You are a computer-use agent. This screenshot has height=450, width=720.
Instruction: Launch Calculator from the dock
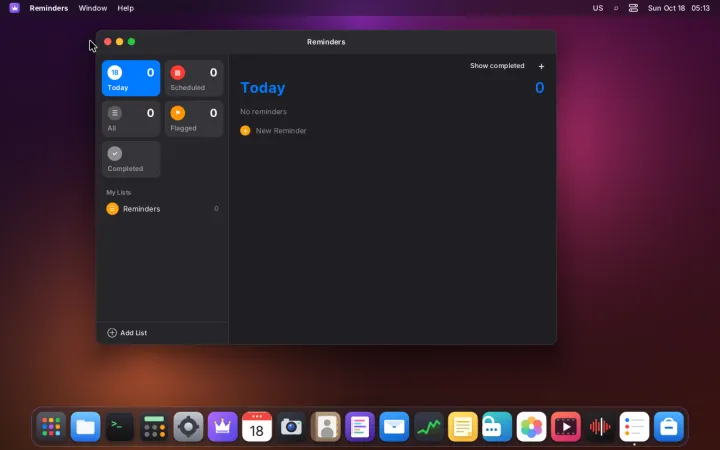click(x=154, y=427)
